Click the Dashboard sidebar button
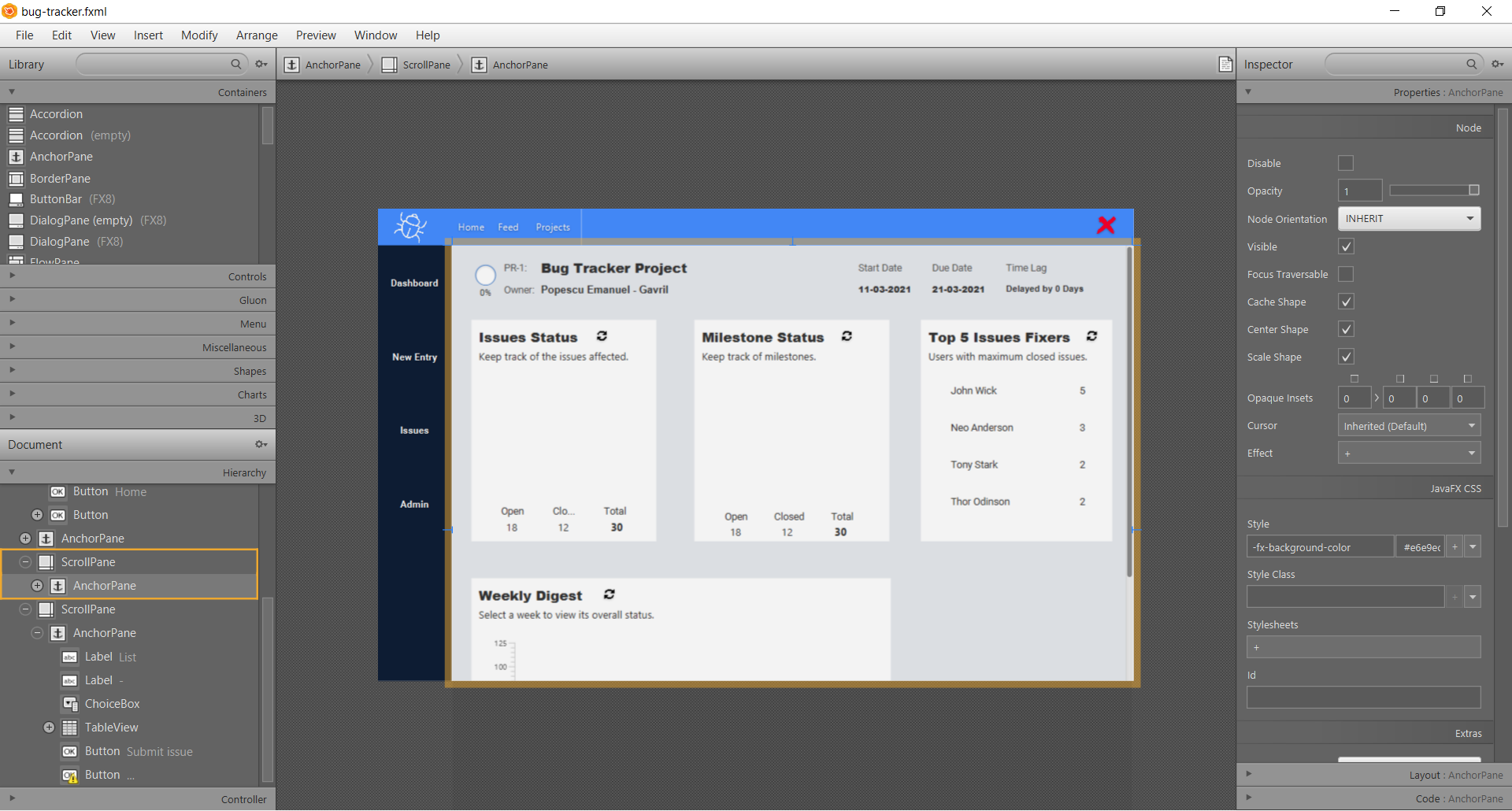 pyautogui.click(x=414, y=283)
